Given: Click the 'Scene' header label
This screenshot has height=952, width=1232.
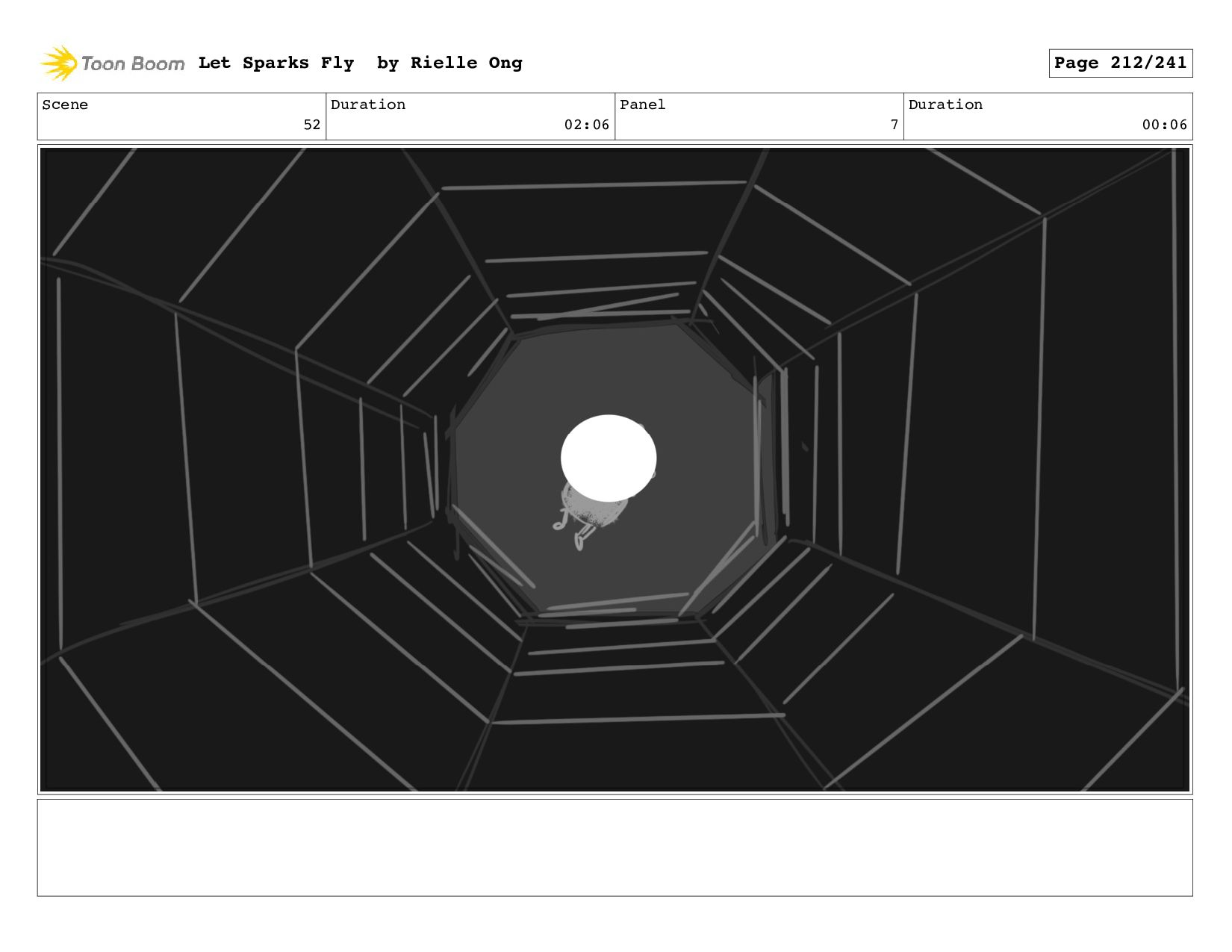Looking at the screenshot, I should tap(65, 105).
